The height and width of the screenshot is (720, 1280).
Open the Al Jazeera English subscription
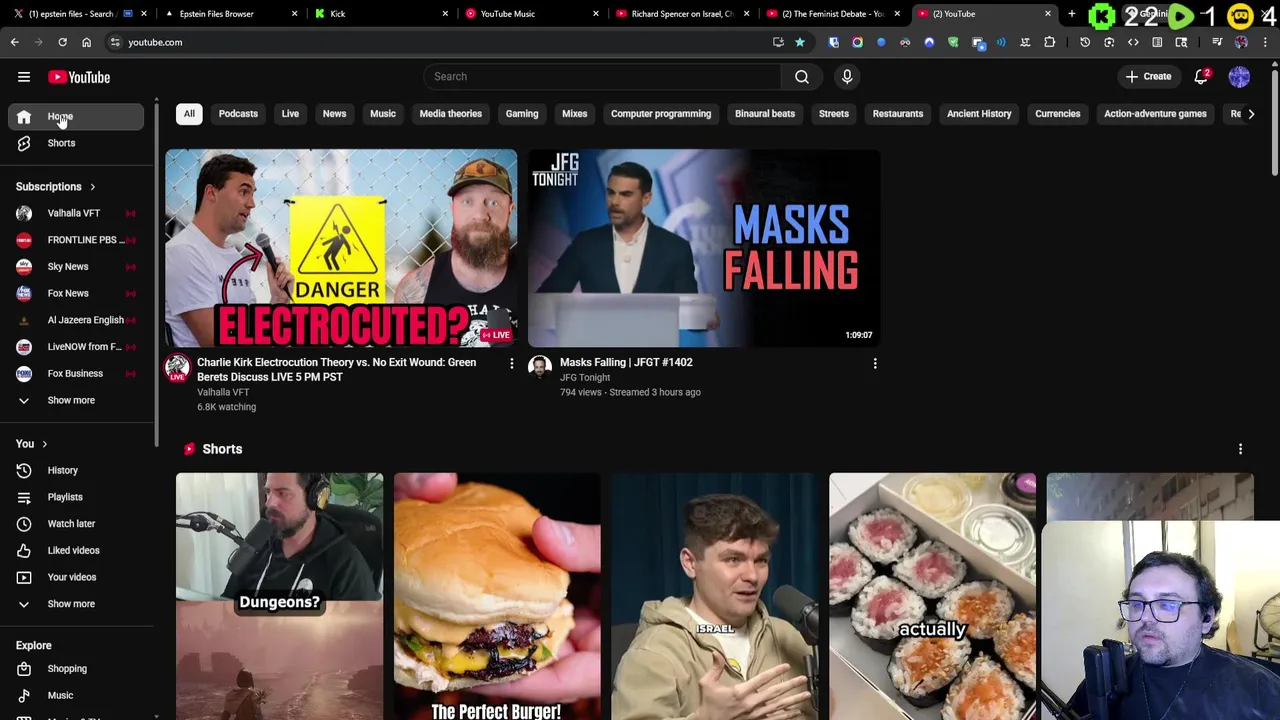tap(76, 320)
